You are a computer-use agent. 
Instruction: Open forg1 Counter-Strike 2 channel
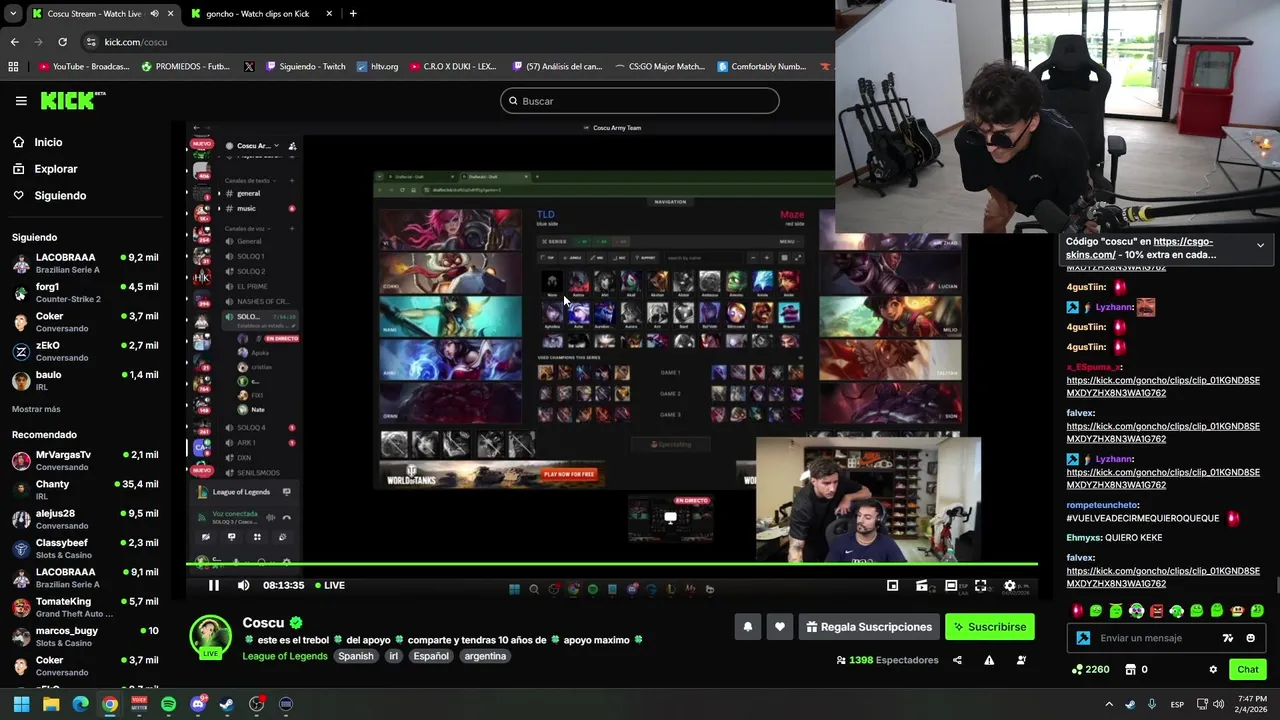(x=85, y=292)
